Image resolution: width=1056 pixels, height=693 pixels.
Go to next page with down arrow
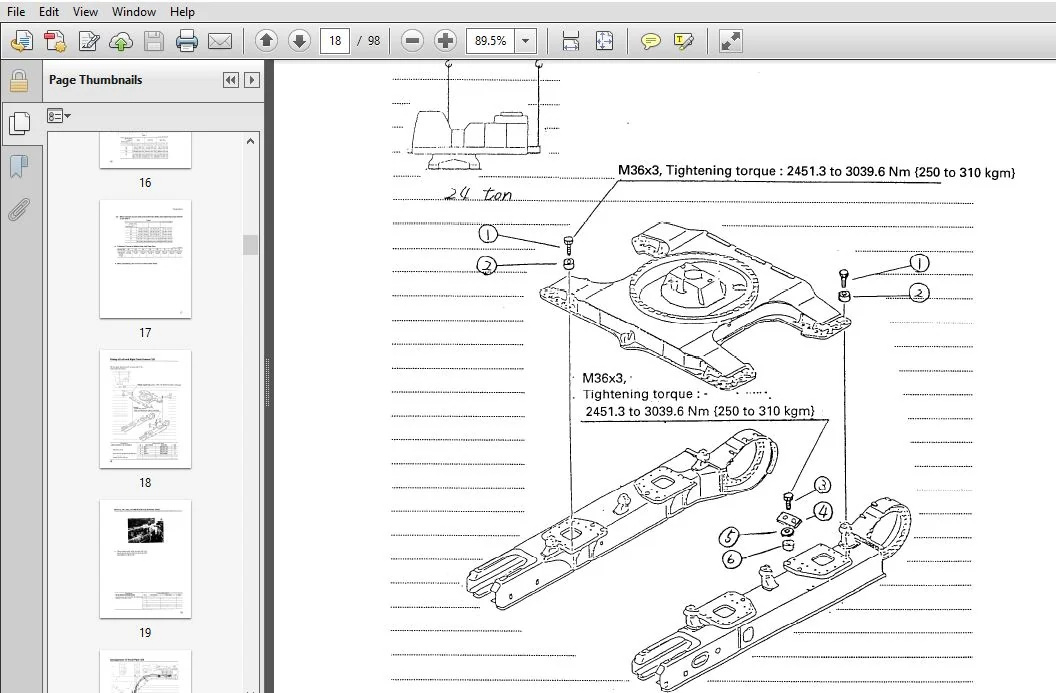click(300, 41)
